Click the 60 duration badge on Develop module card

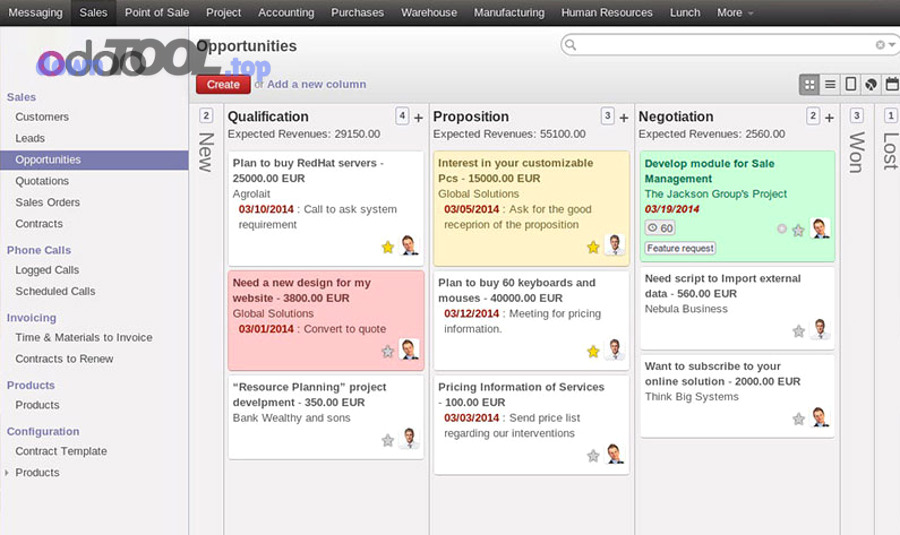click(x=660, y=228)
